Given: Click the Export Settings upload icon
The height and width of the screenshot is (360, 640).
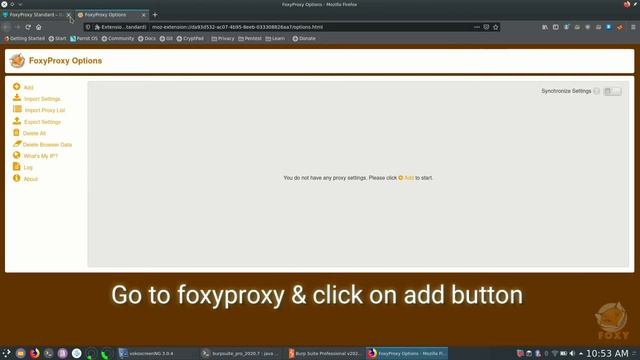Looking at the screenshot, I should (x=17, y=121).
